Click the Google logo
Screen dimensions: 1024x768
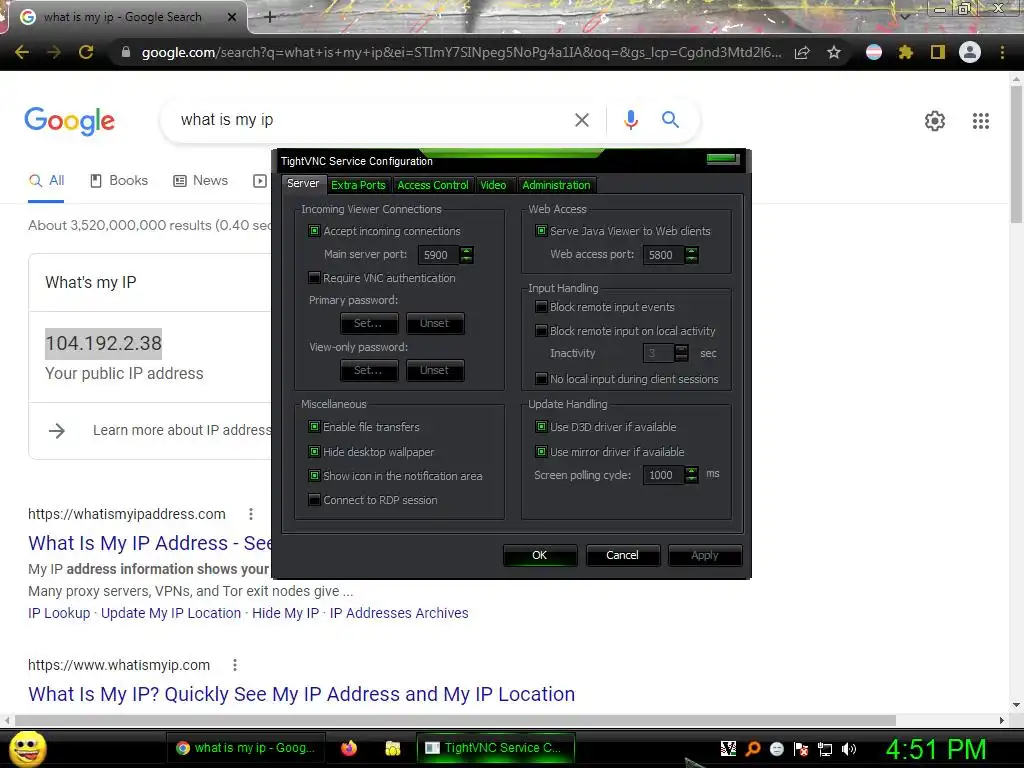point(69,121)
